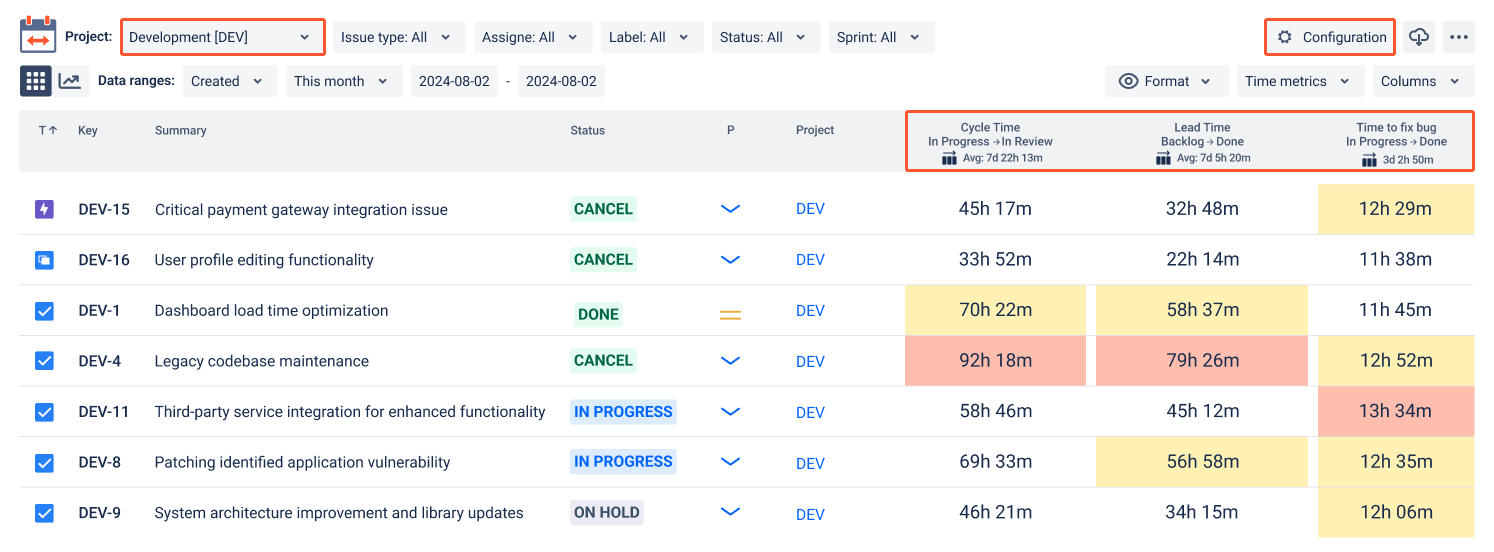Toggle the DEV-1 task checkbox icon
This screenshot has width=1494, height=552.
pos(44,311)
